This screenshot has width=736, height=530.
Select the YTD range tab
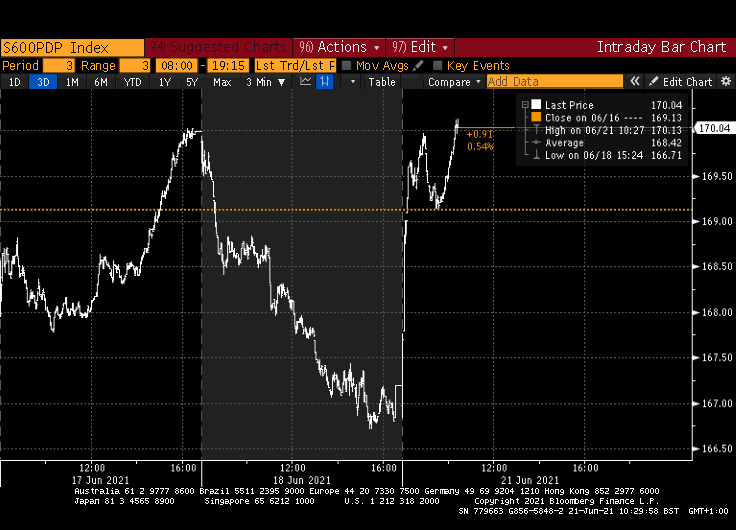pyautogui.click(x=132, y=82)
